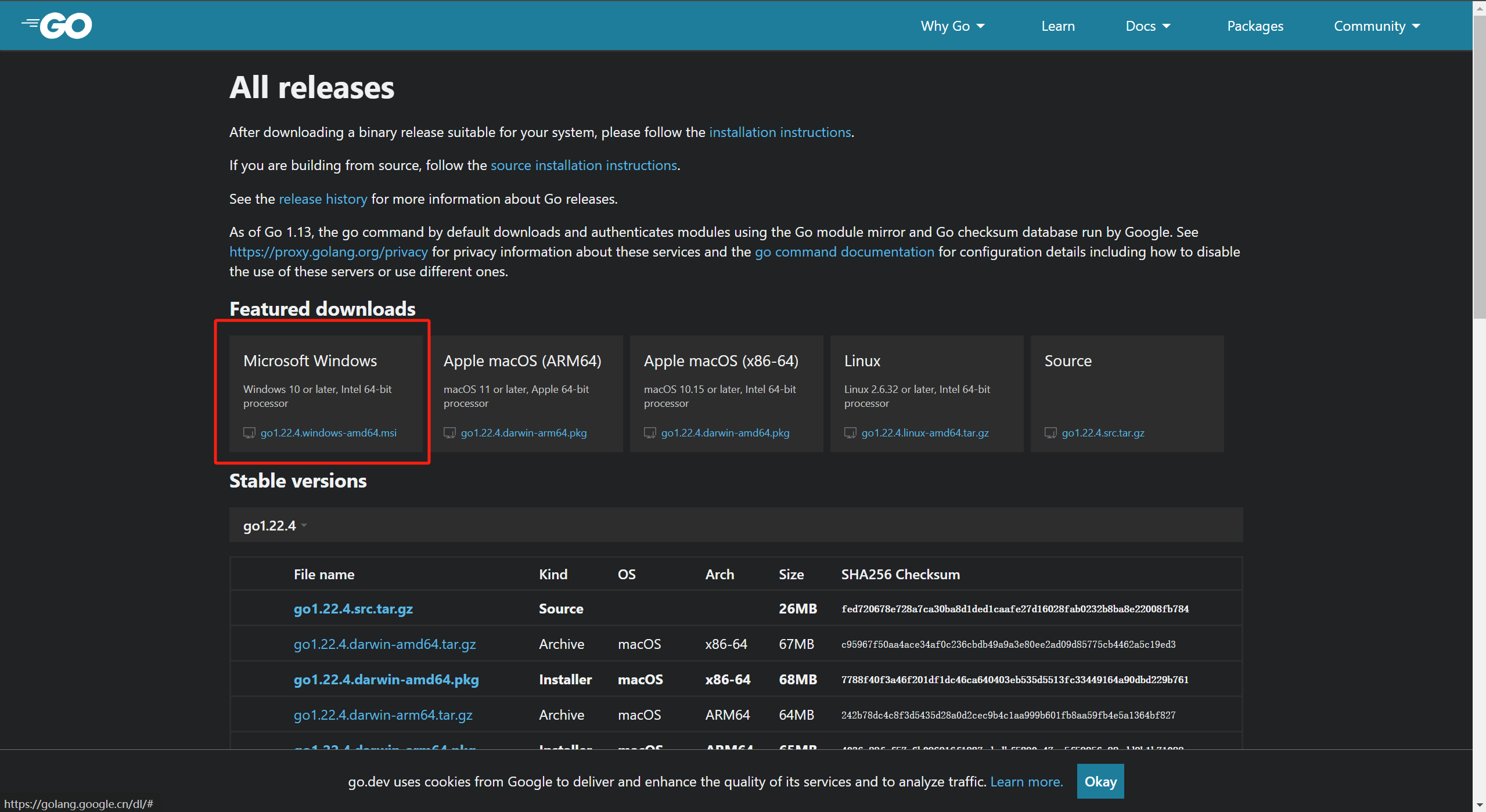Collapse the go1.22.4 stable version section
The image size is (1486, 812).
point(275,525)
